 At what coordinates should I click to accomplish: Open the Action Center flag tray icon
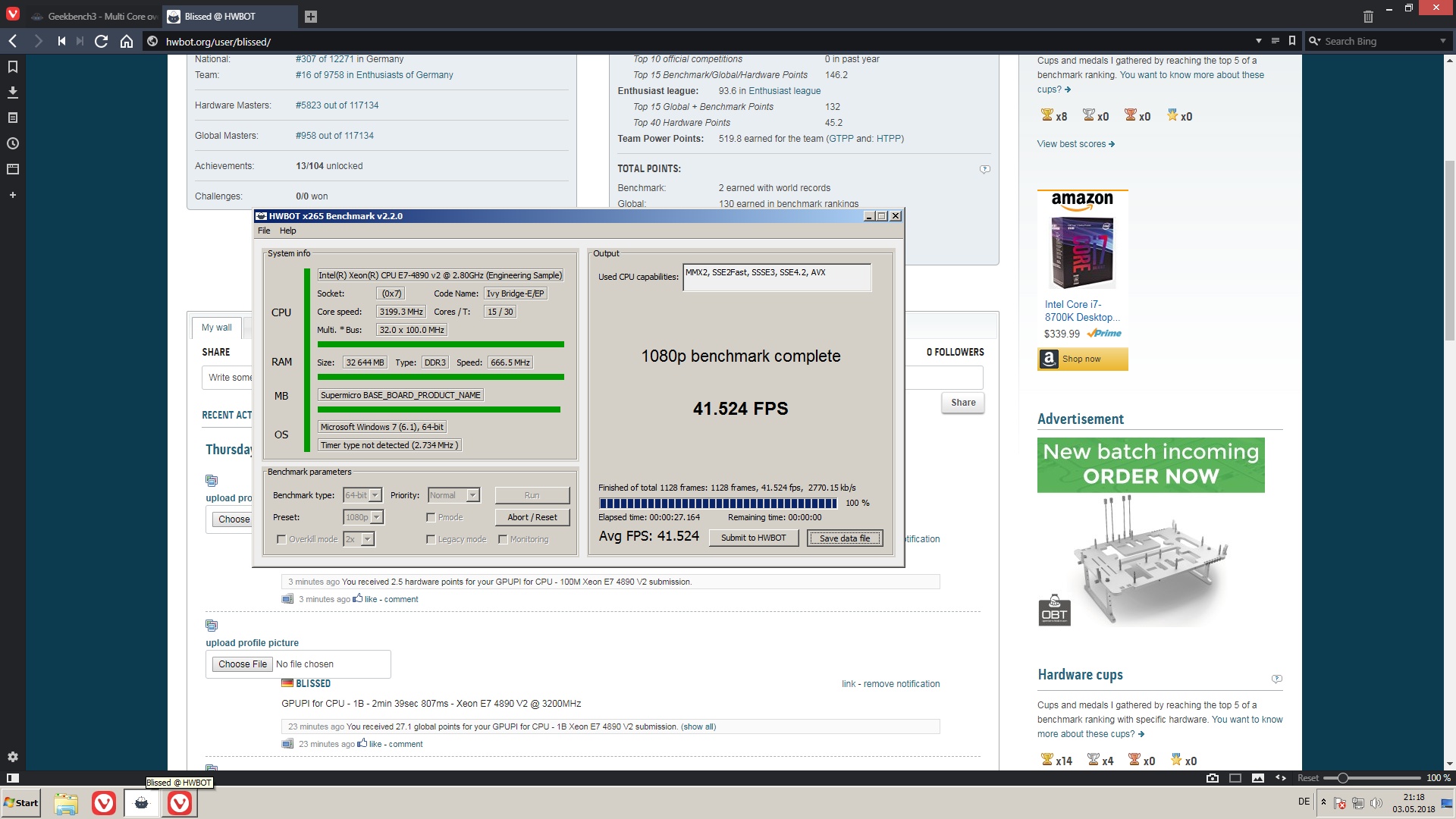1340,802
